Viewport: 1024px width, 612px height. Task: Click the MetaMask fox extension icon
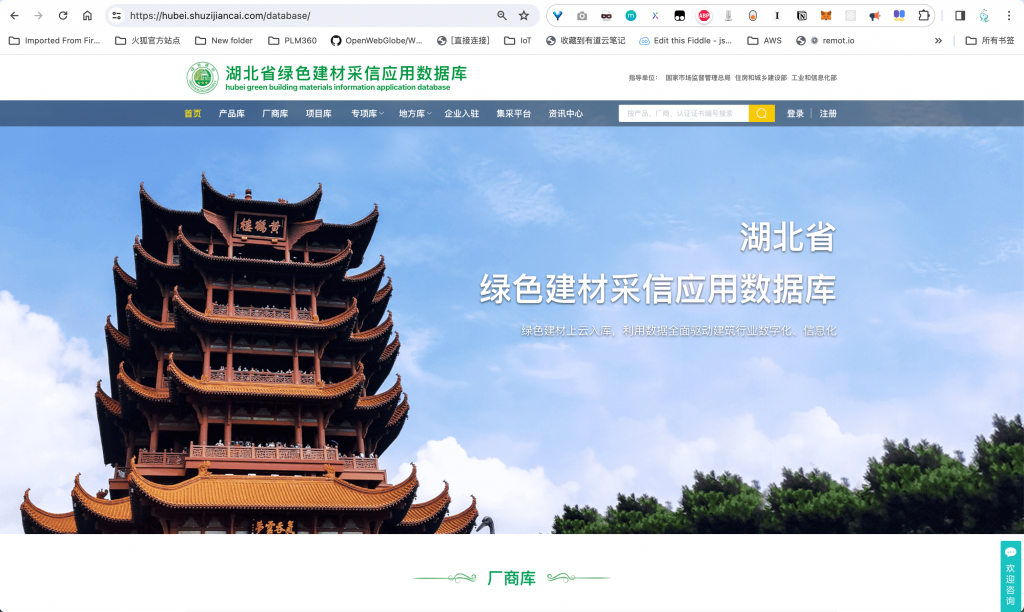tap(826, 16)
